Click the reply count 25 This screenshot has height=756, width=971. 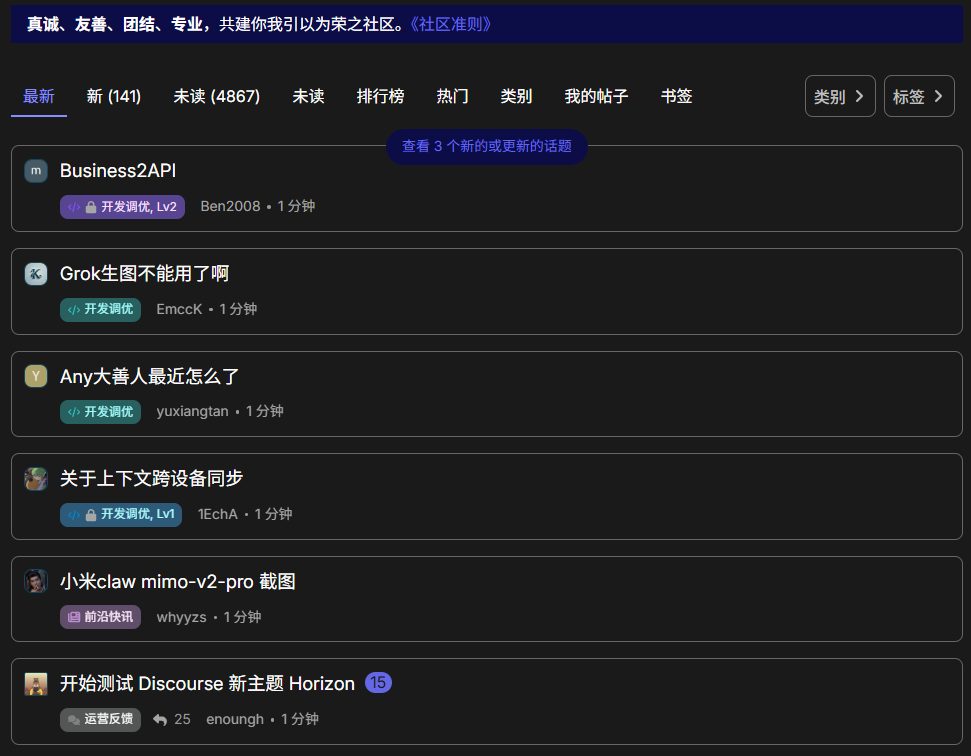click(182, 719)
